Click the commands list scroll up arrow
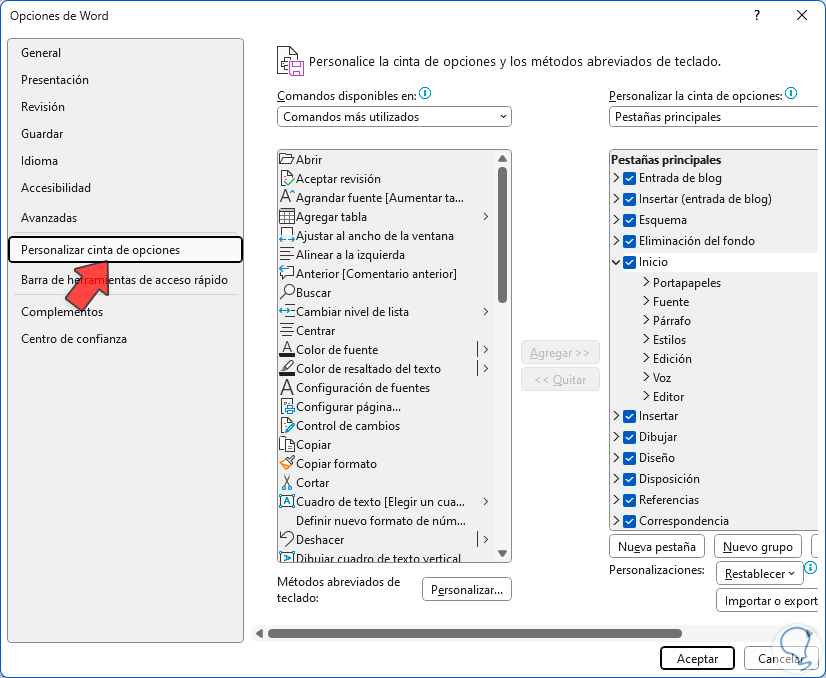Viewport: 826px width, 678px height. coord(502,159)
